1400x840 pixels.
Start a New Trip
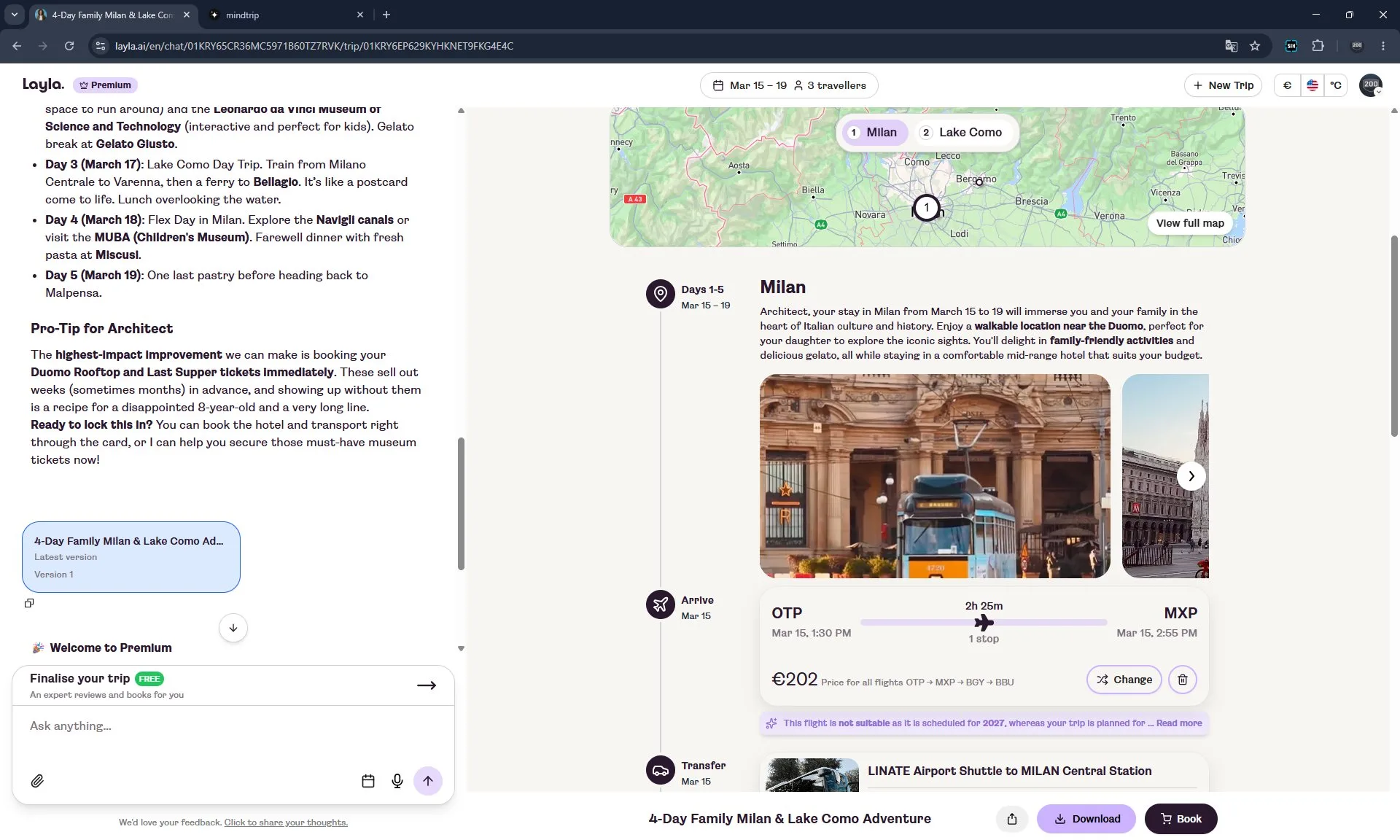[x=1223, y=85]
